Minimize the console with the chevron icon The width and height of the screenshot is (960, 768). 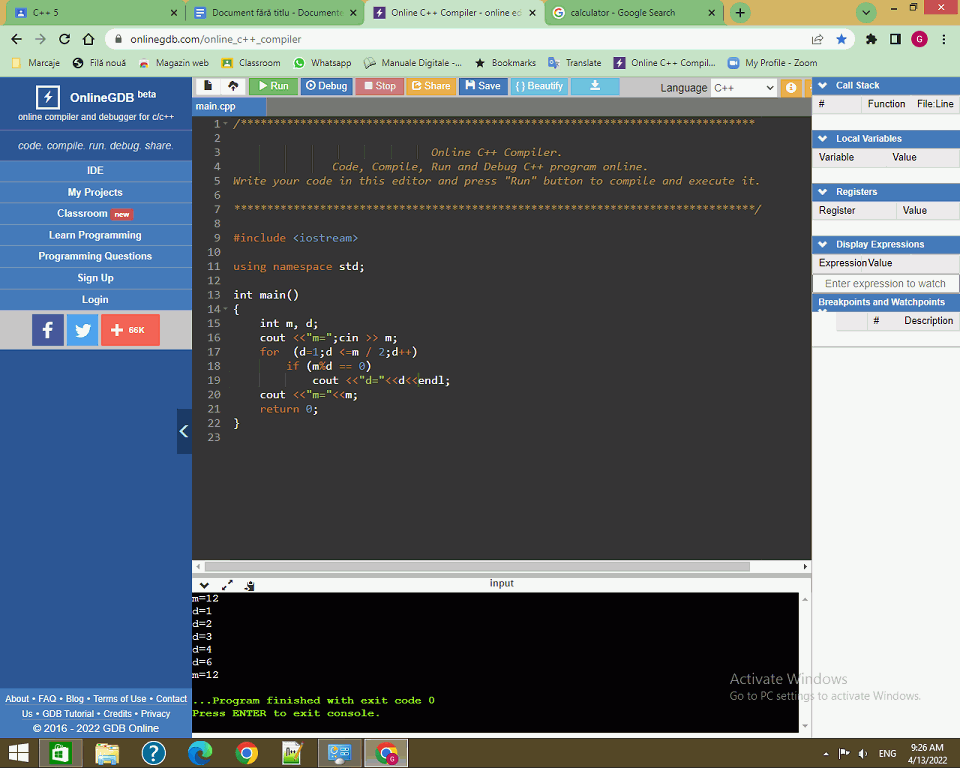point(204,585)
